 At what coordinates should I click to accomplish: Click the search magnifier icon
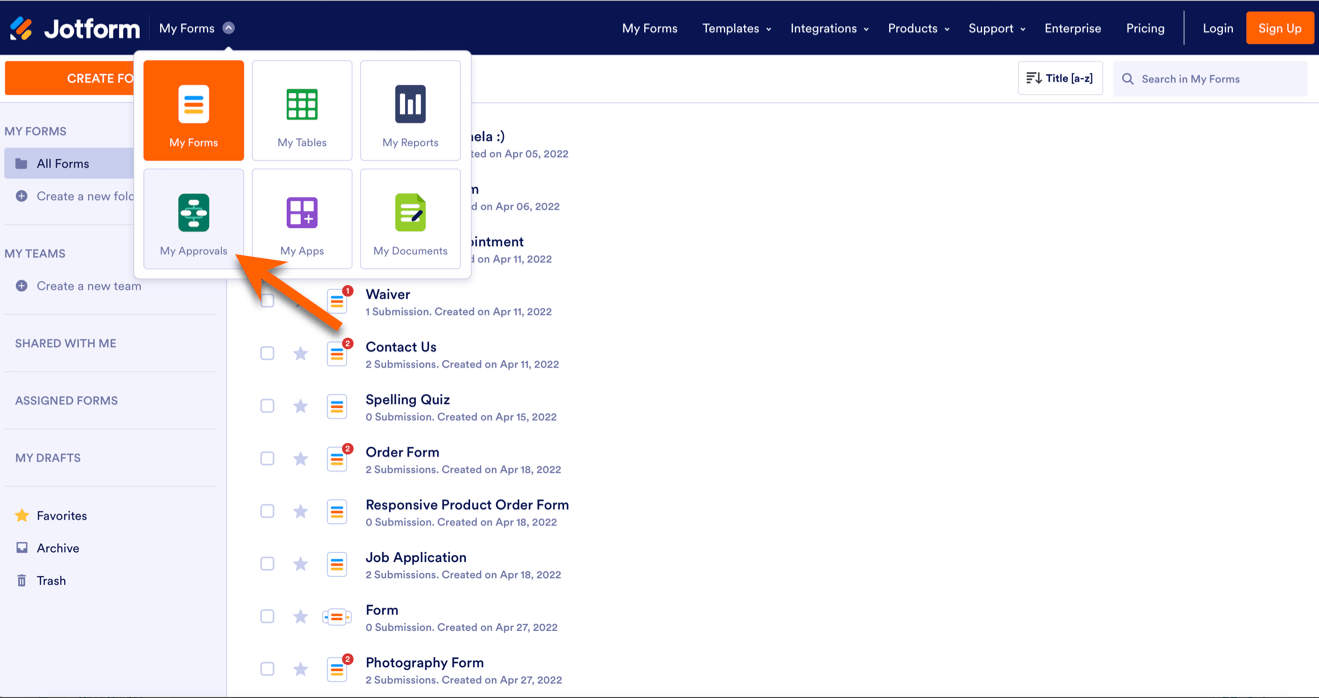(x=1128, y=79)
